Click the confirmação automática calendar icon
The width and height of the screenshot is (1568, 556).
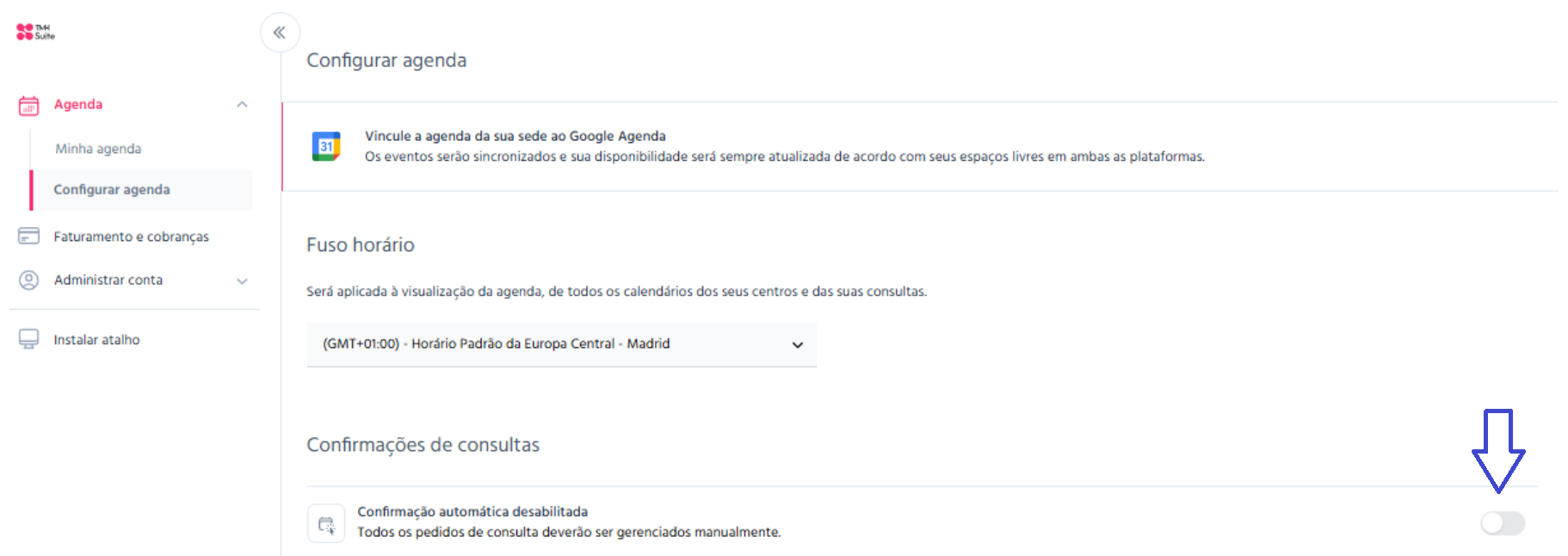click(x=326, y=523)
